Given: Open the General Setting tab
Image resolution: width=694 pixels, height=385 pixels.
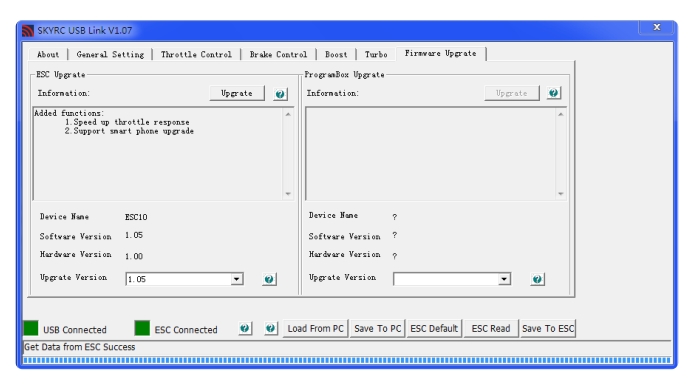Looking at the screenshot, I should [110, 54].
